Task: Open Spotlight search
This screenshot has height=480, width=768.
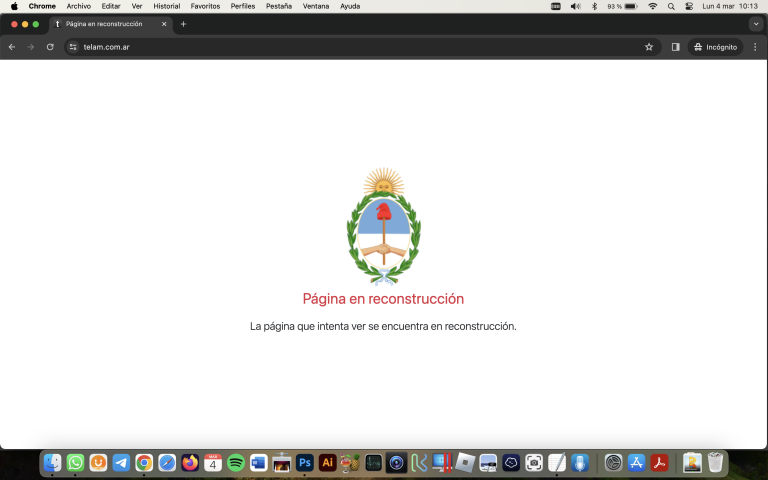Action: coord(671,6)
